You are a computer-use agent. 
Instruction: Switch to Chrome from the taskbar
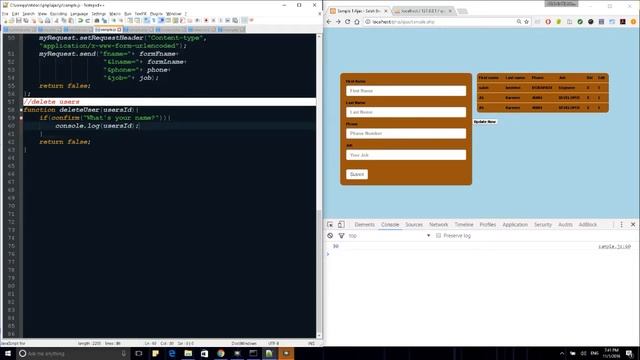click(x=221, y=353)
